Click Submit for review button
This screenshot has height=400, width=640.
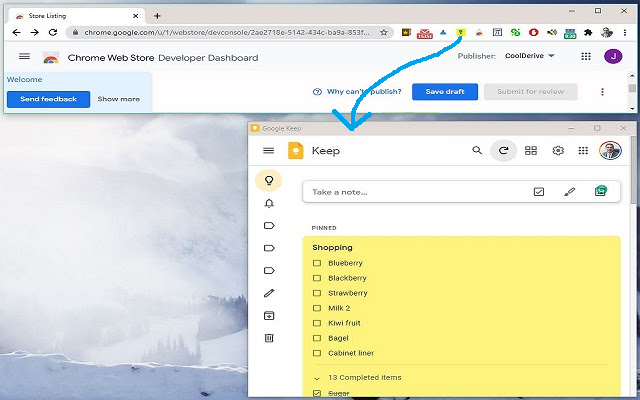point(531,92)
